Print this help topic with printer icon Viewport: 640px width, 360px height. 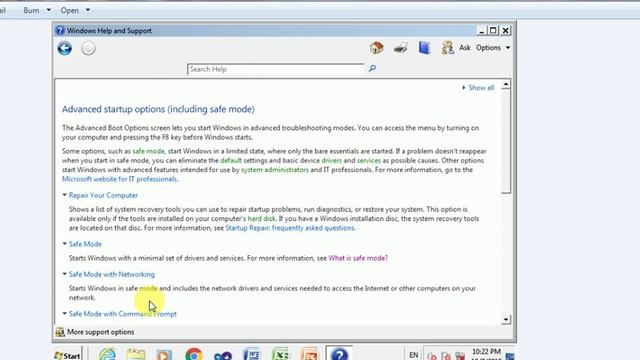pos(400,48)
